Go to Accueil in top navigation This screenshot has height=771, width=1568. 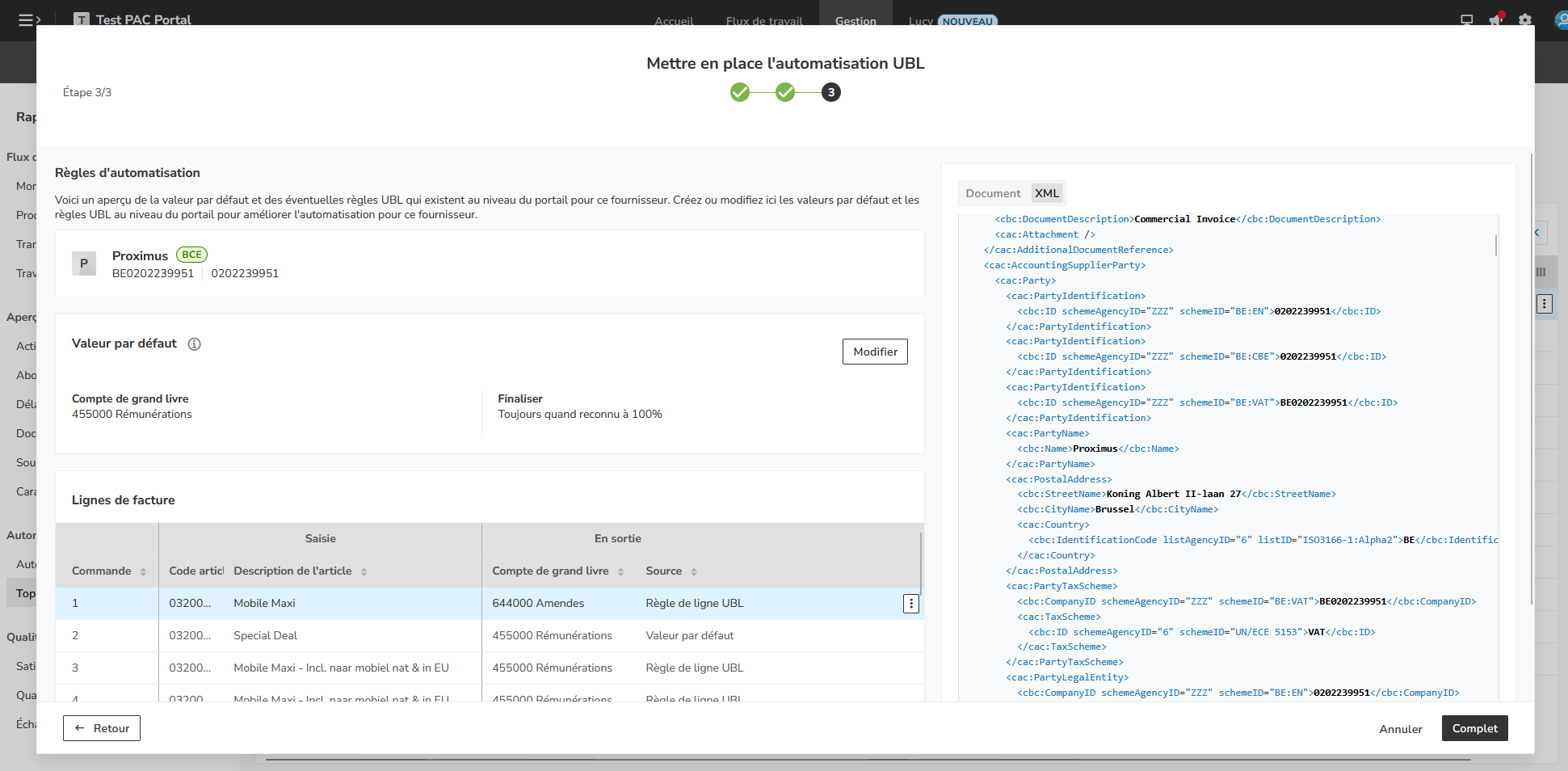(x=674, y=20)
